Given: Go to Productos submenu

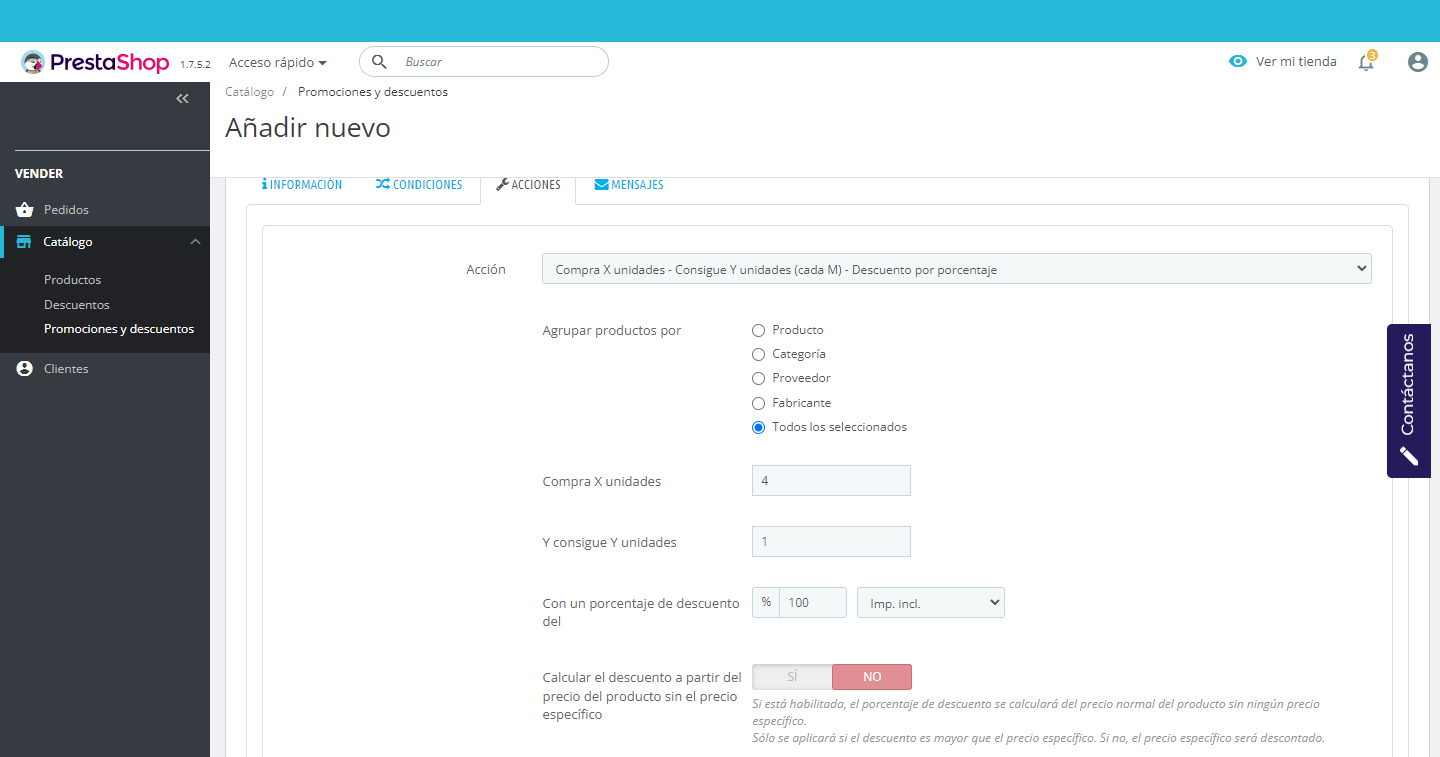Looking at the screenshot, I should click(72, 280).
